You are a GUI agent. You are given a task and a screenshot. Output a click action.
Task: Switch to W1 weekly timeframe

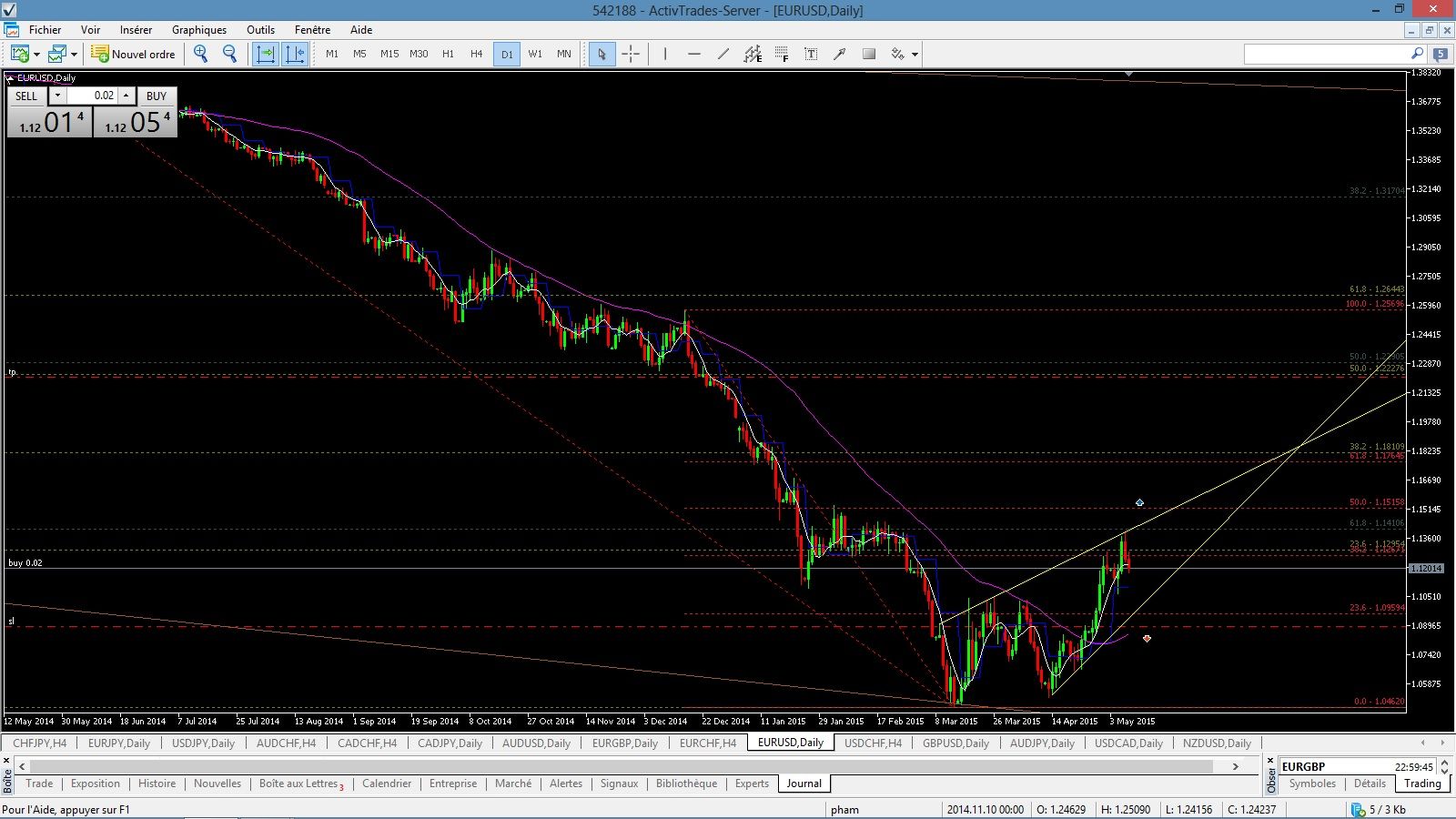pos(535,54)
